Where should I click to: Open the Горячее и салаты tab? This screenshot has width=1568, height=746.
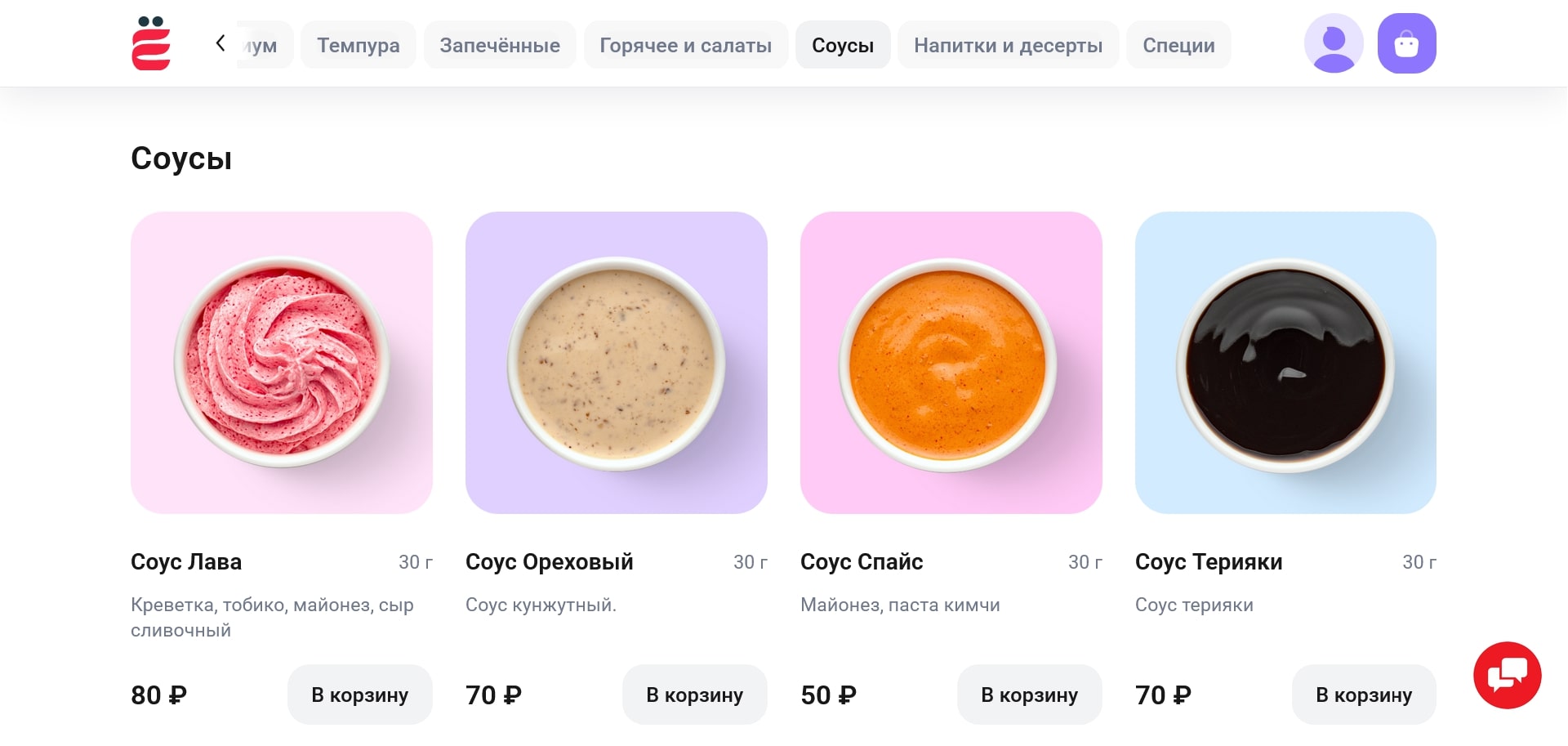685,45
